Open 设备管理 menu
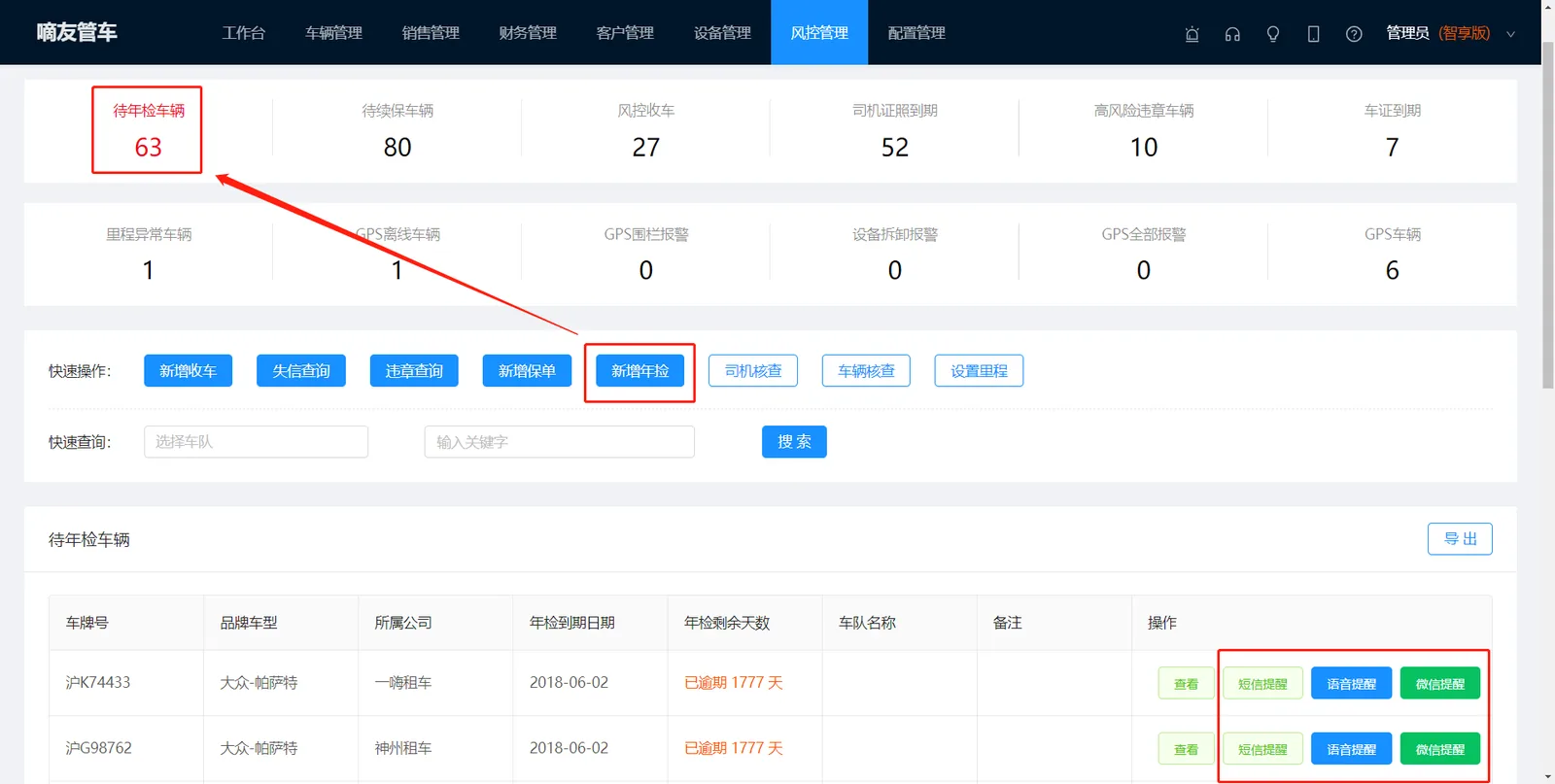Image resolution: width=1555 pixels, height=784 pixels. [722, 33]
